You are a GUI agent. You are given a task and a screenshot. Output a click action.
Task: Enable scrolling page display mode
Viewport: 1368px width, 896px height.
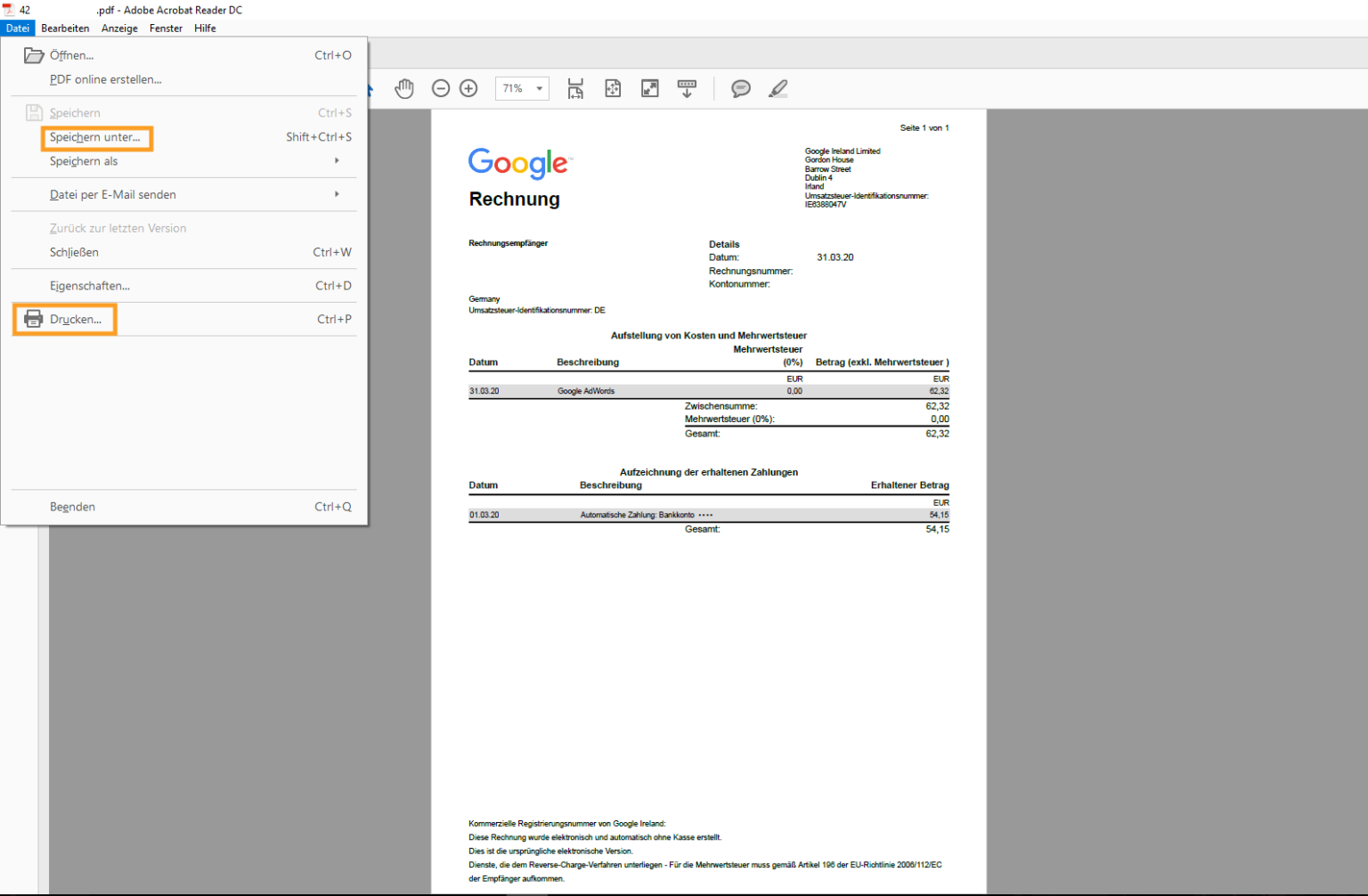[687, 88]
